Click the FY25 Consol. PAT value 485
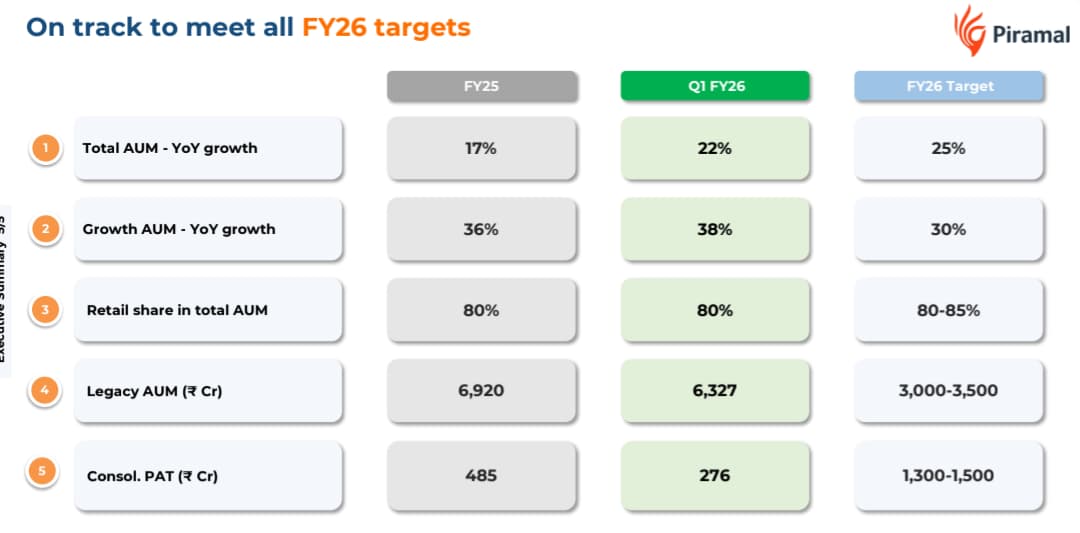 pos(481,476)
